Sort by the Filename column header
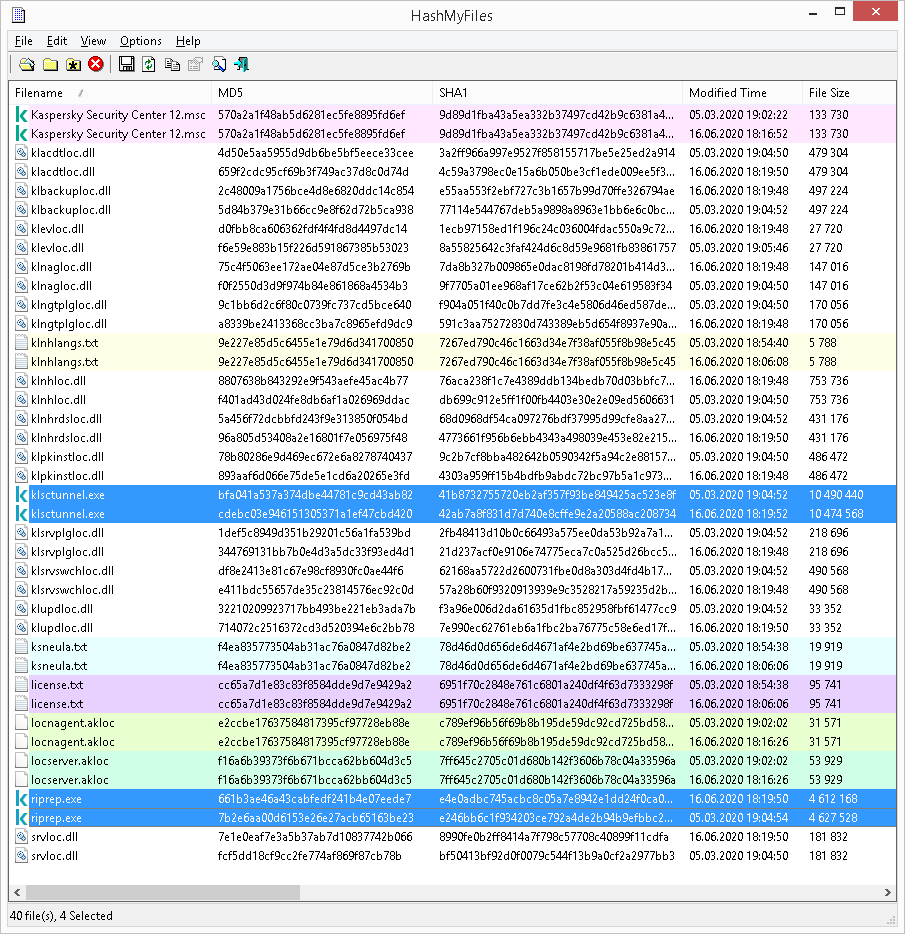The width and height of the screenshot is (905, 934). point(110,93)
